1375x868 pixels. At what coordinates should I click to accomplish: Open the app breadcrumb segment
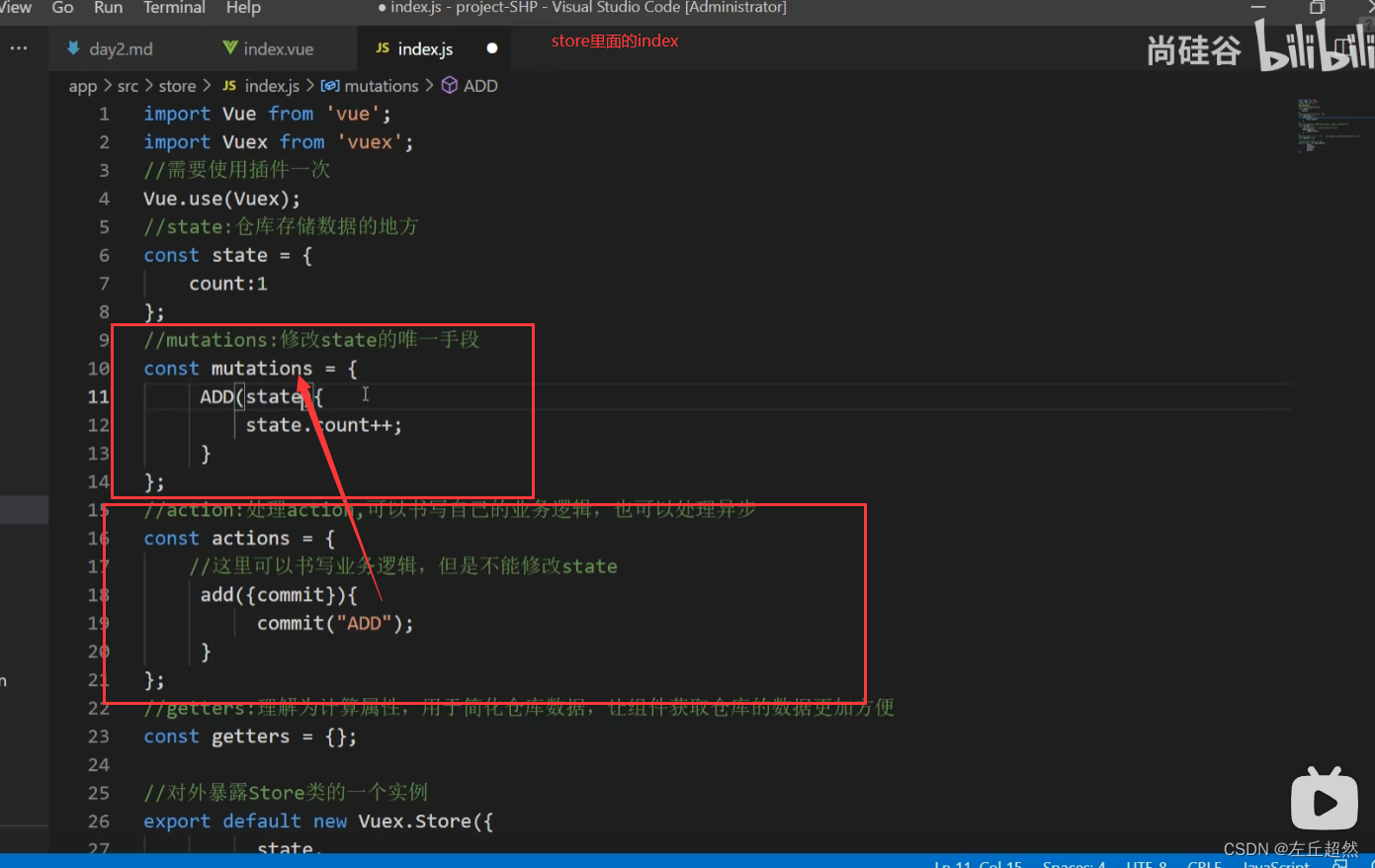pyautogui.click(x=83, y=86)
